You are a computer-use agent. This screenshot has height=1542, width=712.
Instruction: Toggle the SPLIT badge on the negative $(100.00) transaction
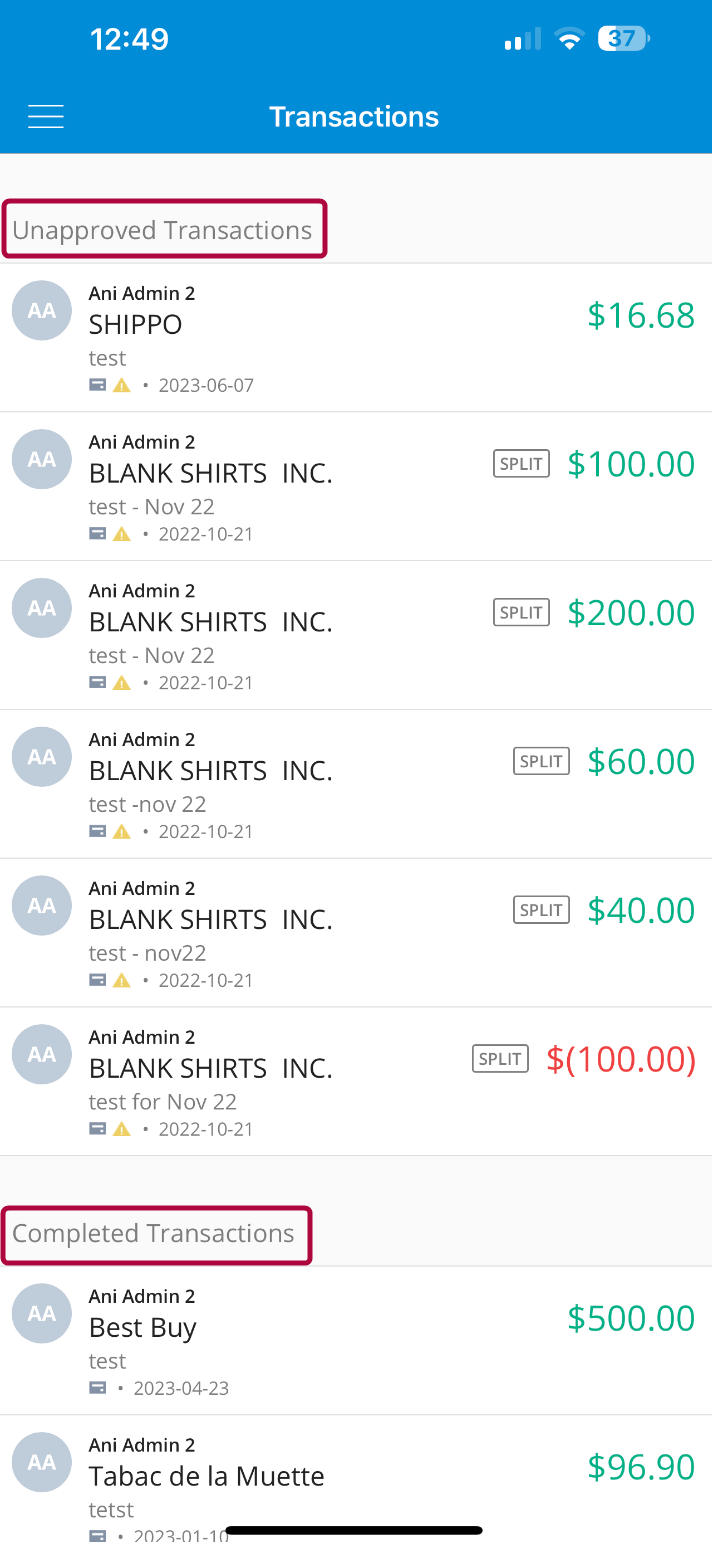[500, 1058]
